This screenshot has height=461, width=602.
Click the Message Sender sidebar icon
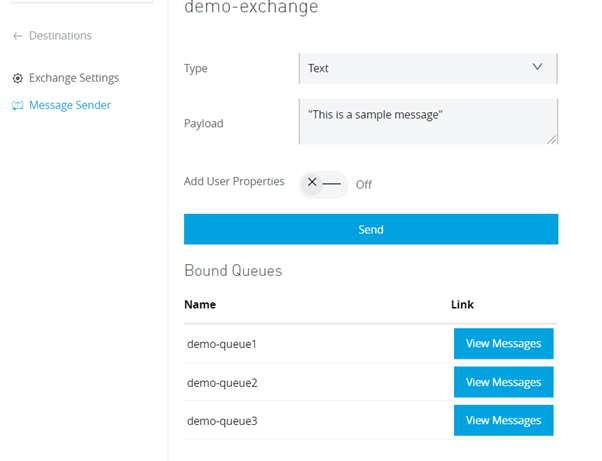coord(17,105)
